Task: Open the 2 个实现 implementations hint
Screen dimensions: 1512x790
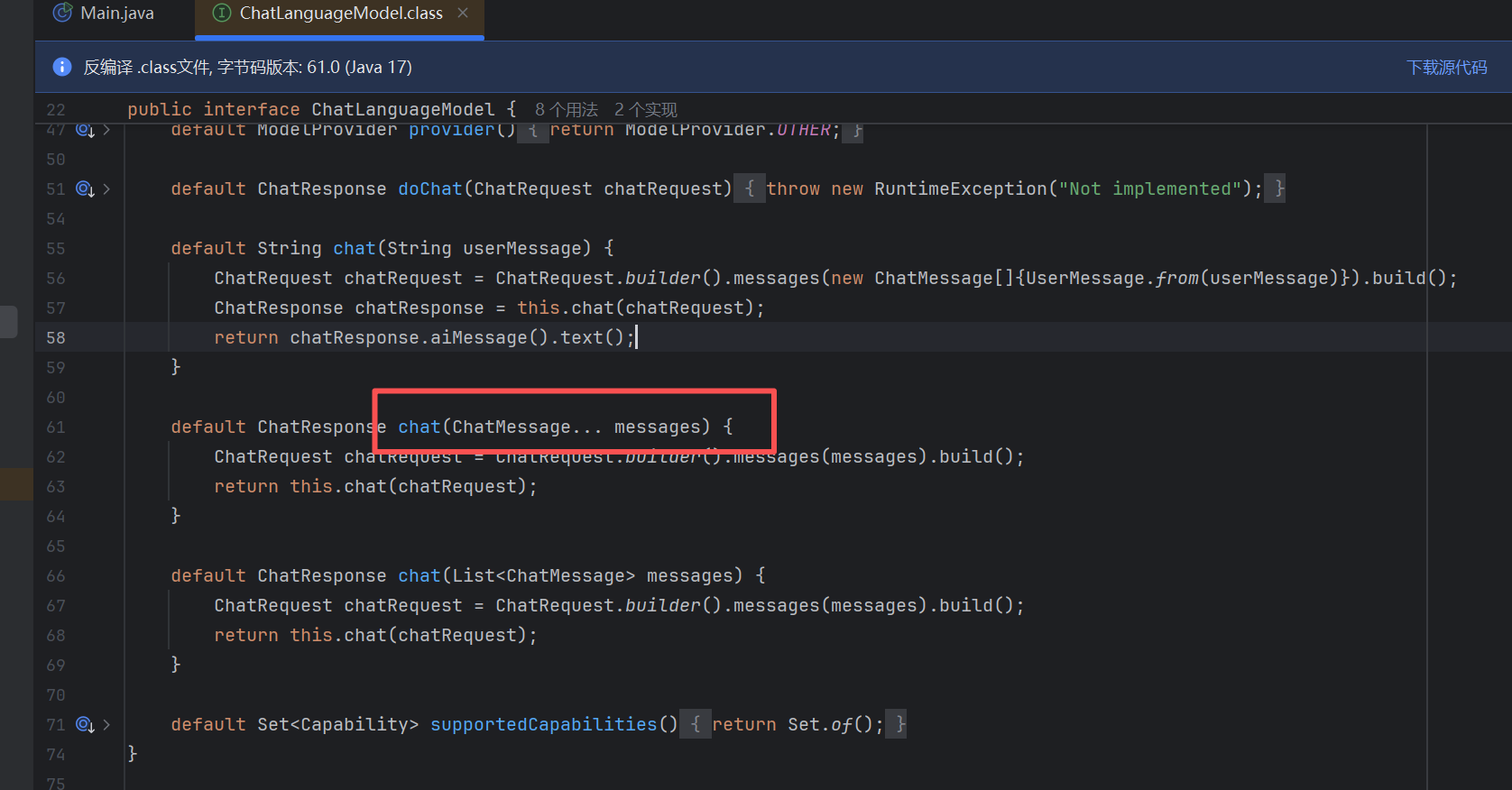Action: pyautogui.click(x=645, y=109)
